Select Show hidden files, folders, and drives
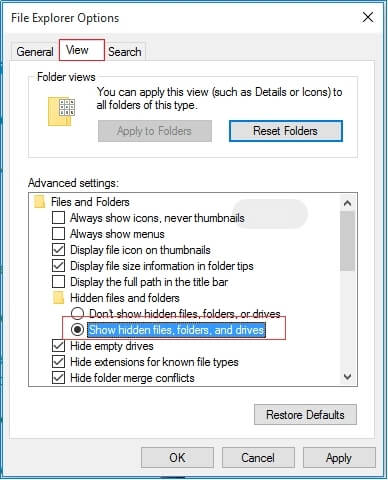 point(77,330)
